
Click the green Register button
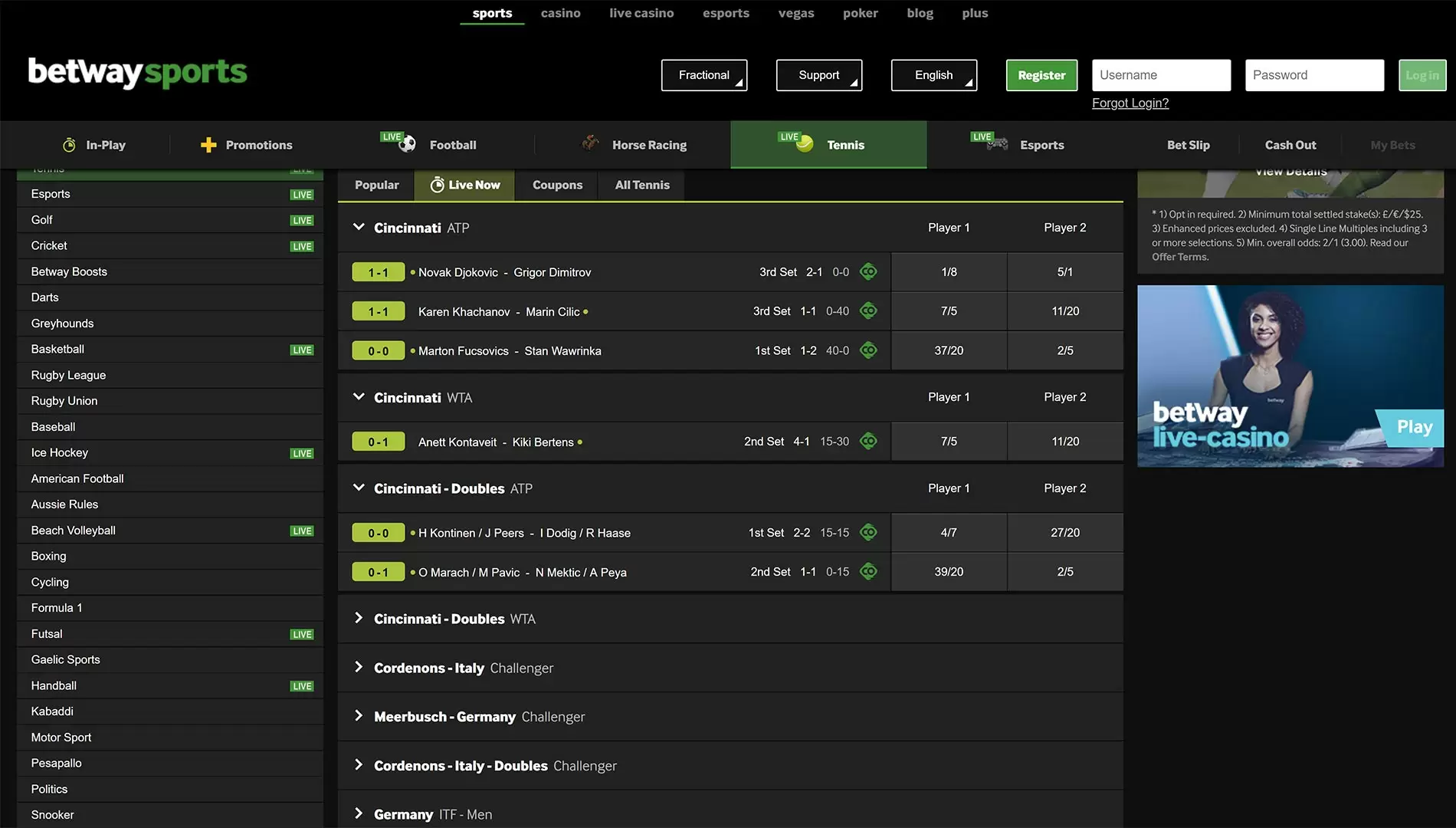point(1041,75)
